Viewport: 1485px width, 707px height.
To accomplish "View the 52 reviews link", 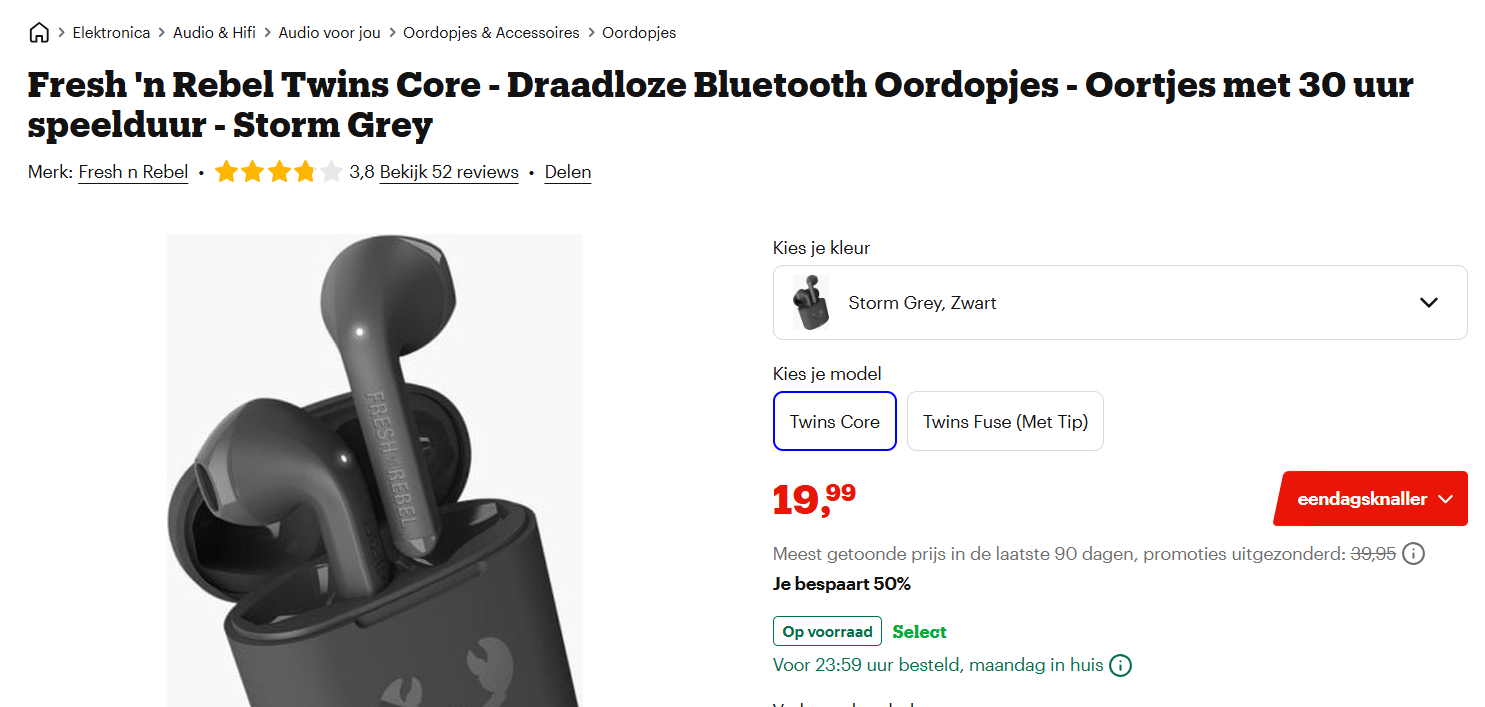I will (449, 172).
